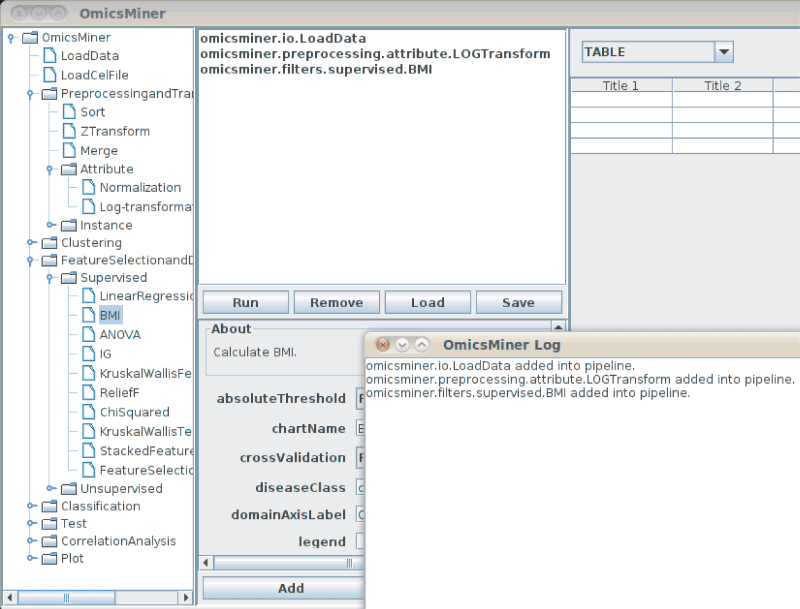Collapse the Supervised folder
This screenshot has height=609, width=800.
click(49, 278)
